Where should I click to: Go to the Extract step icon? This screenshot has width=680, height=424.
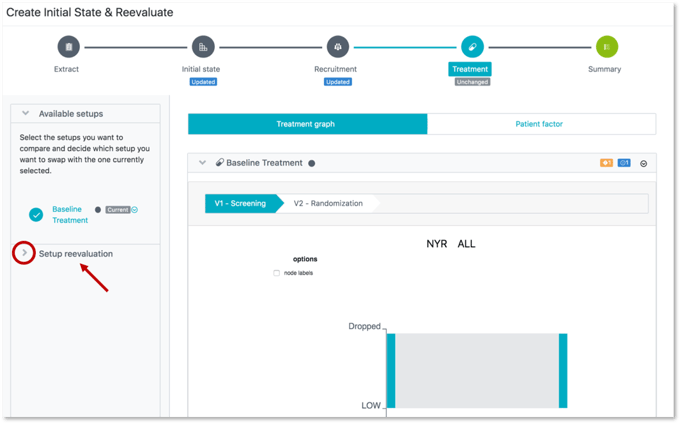pyautogui.click(x=68, y=47)
